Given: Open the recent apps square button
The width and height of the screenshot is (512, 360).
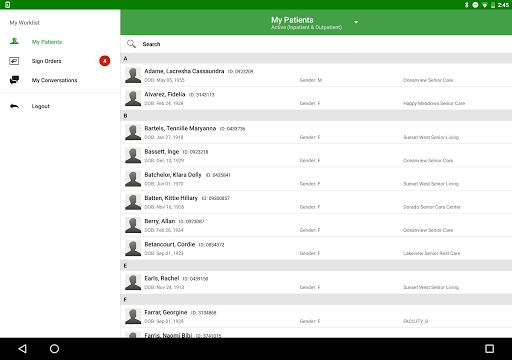Looking at the screenshot, I should 489,349.
